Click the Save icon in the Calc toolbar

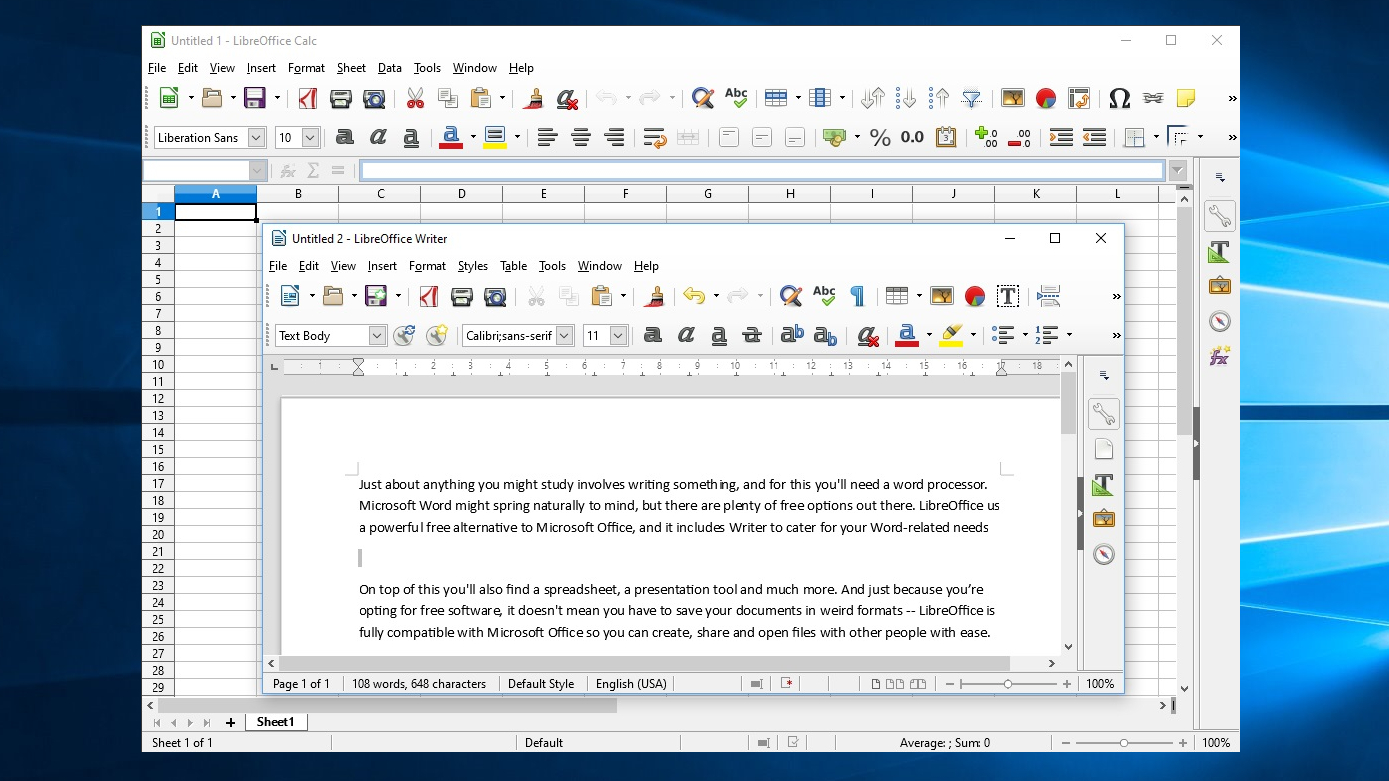point(255,98)
